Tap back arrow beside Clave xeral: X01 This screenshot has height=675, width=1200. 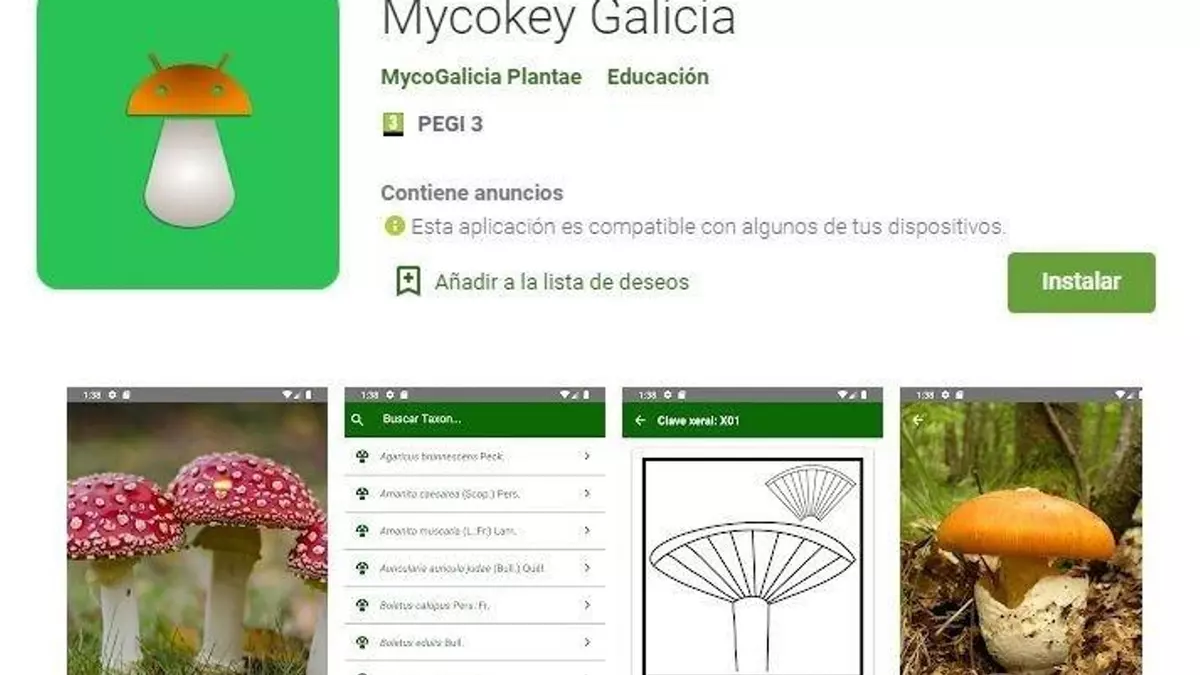pos(640,421)
